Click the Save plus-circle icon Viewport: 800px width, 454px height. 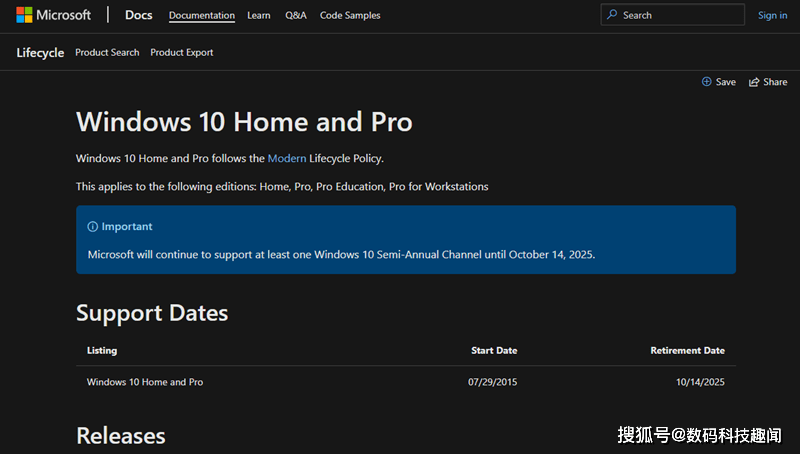[707, 82]
